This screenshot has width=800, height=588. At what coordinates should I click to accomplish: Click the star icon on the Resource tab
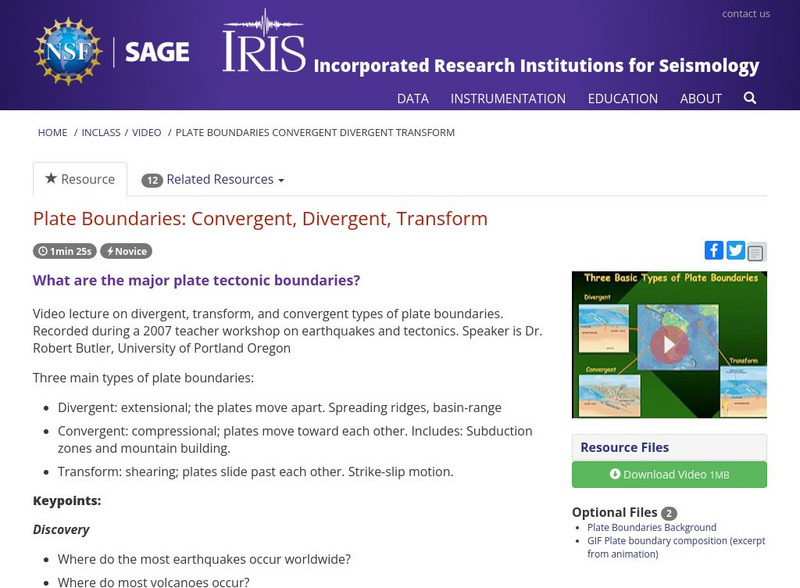pyautogui.click(x=50, y=178)
